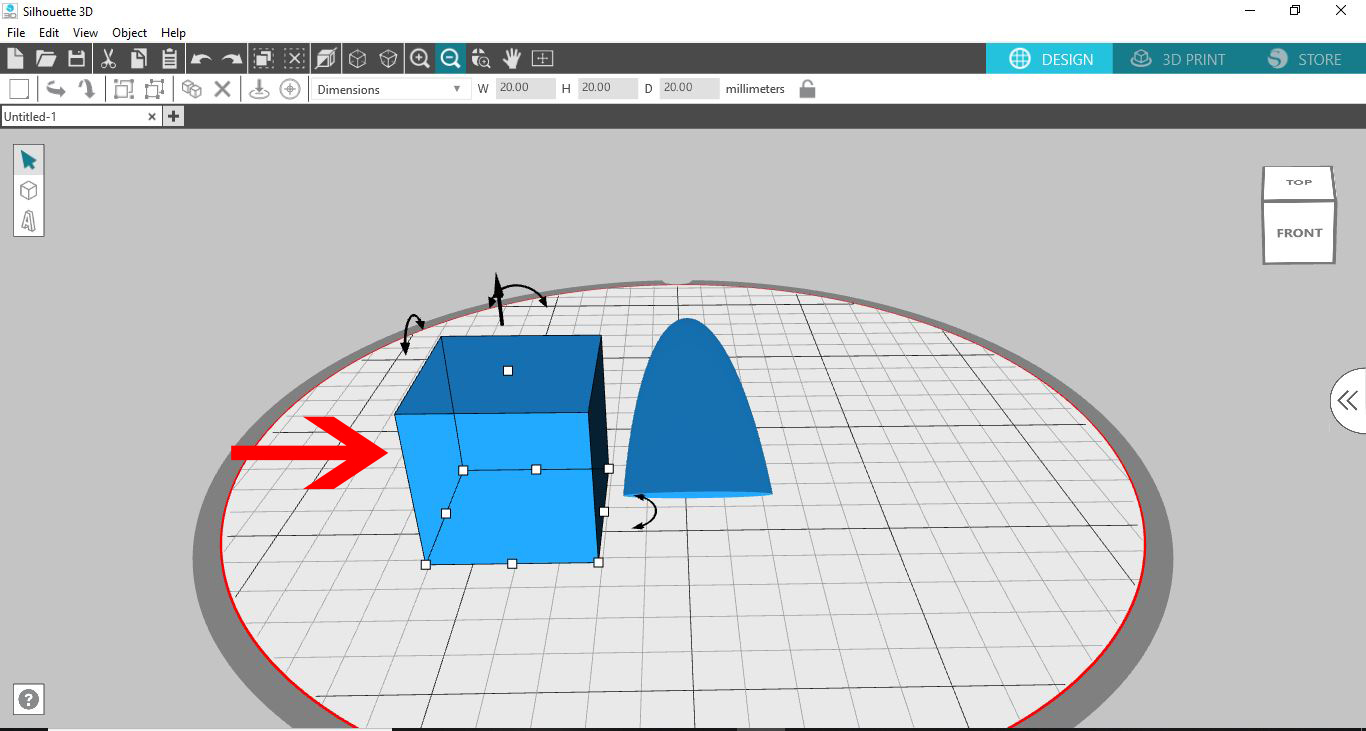Click the cube's bottom-left corner handle

pyautogui.click(x=425, y=565)
